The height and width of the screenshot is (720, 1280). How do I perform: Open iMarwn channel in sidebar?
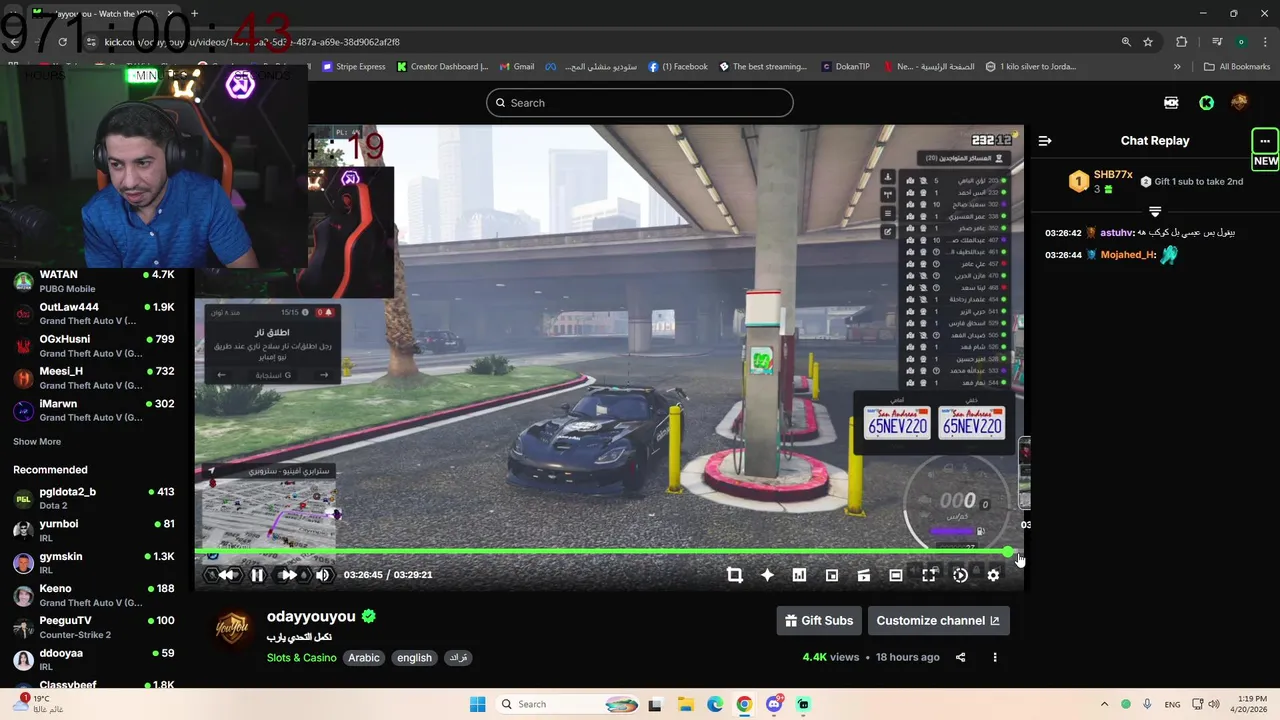click(x=95, y=410)
